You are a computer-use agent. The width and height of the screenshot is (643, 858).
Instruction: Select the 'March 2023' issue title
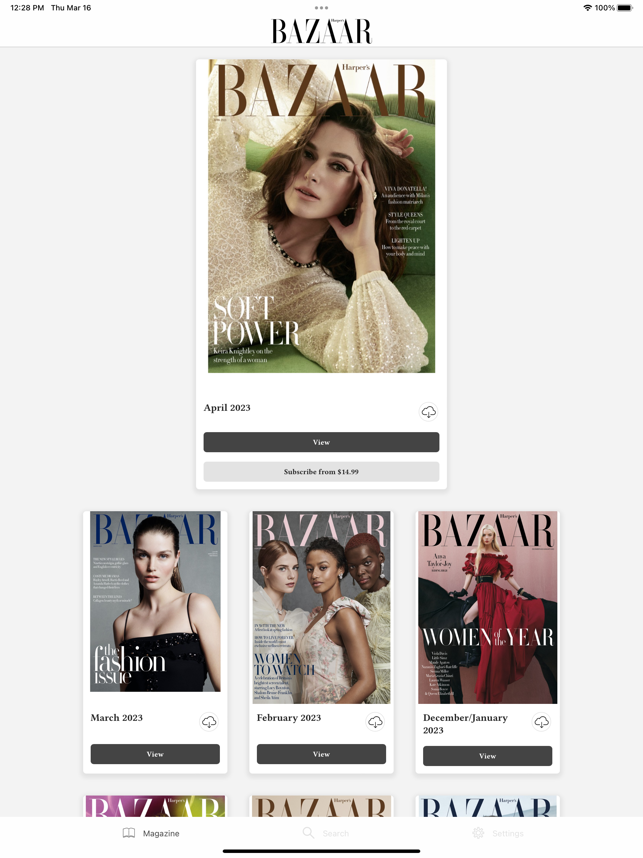[117, 717]
